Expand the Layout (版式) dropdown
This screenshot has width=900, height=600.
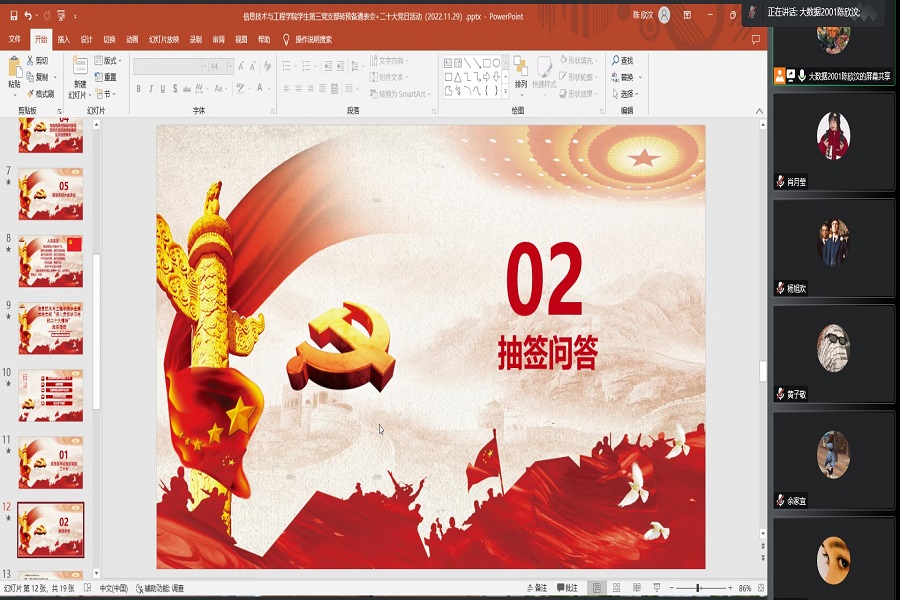point(108,61)
